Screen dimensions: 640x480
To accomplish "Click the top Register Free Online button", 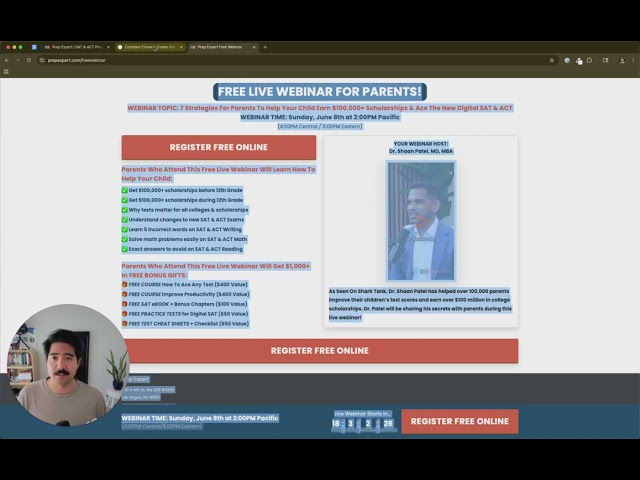I will click(x=219, y=147).
